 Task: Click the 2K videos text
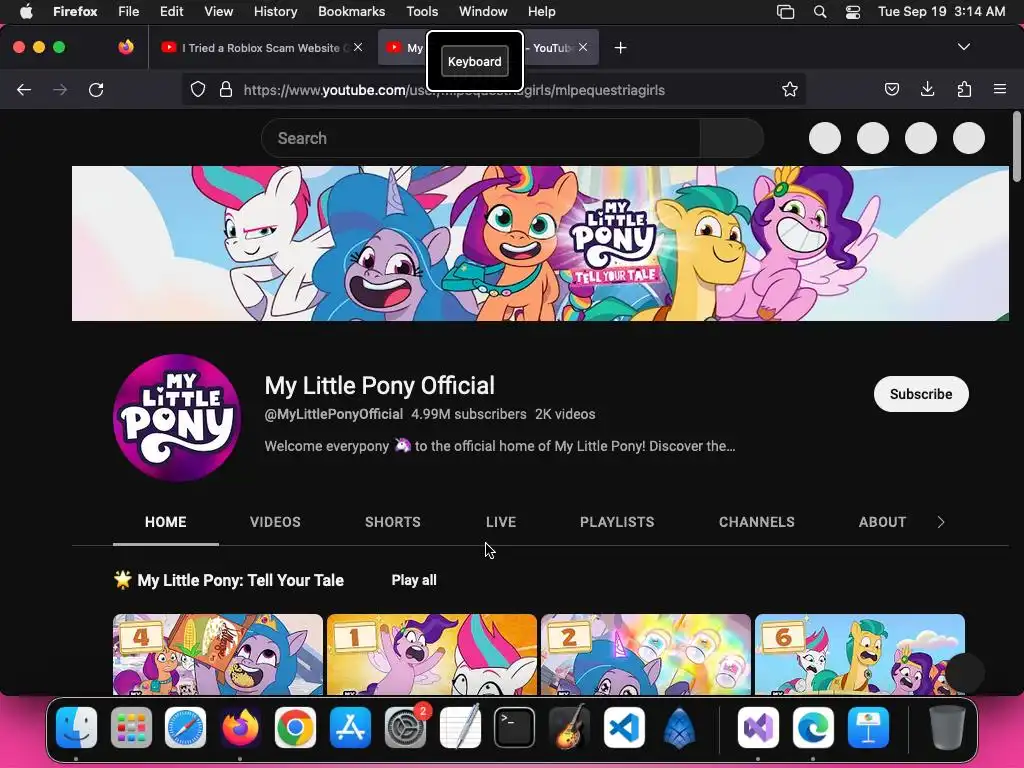[x=565, y=414]
